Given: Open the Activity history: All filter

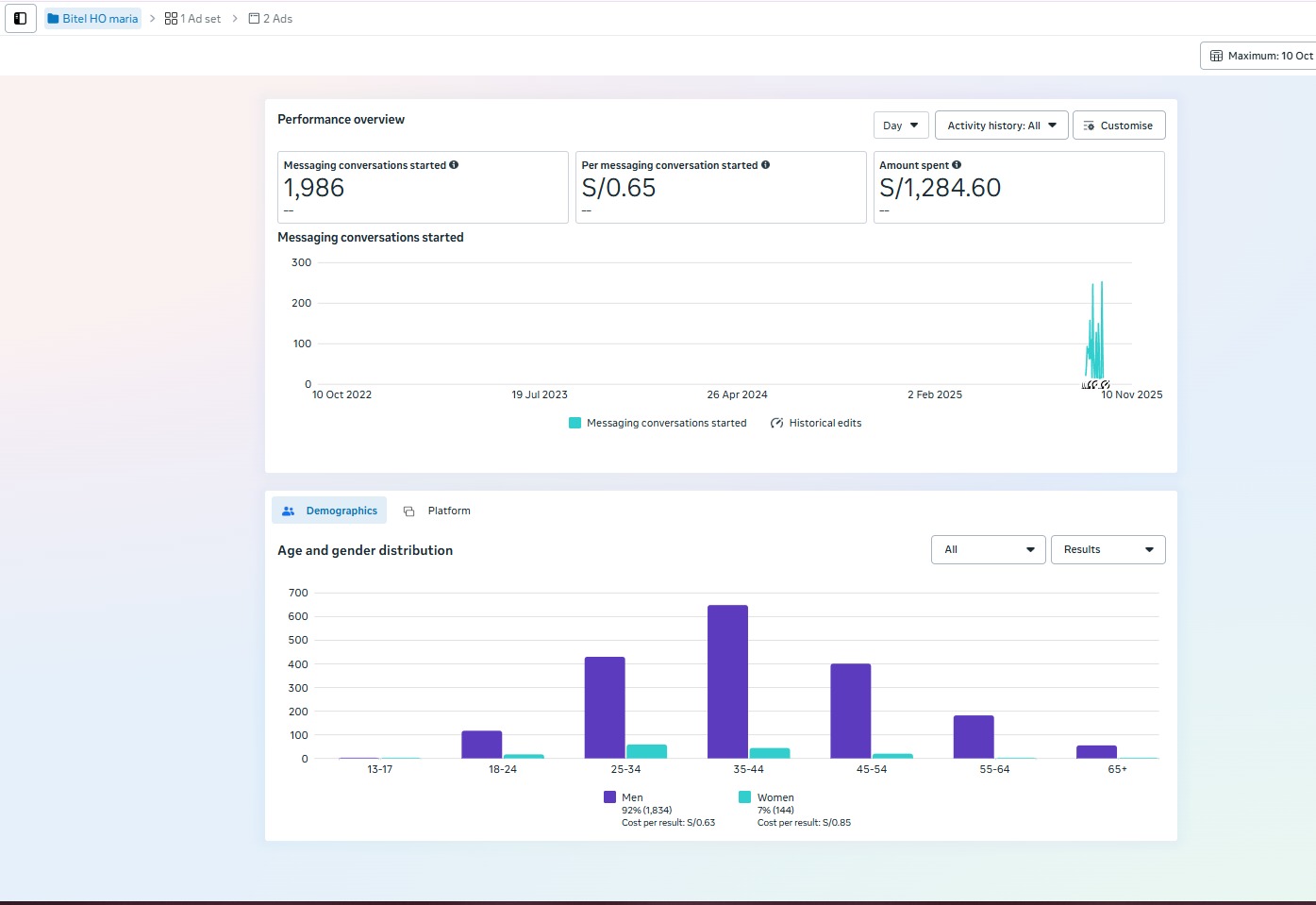Looking at the screenshot, I should click(1001, 125).
